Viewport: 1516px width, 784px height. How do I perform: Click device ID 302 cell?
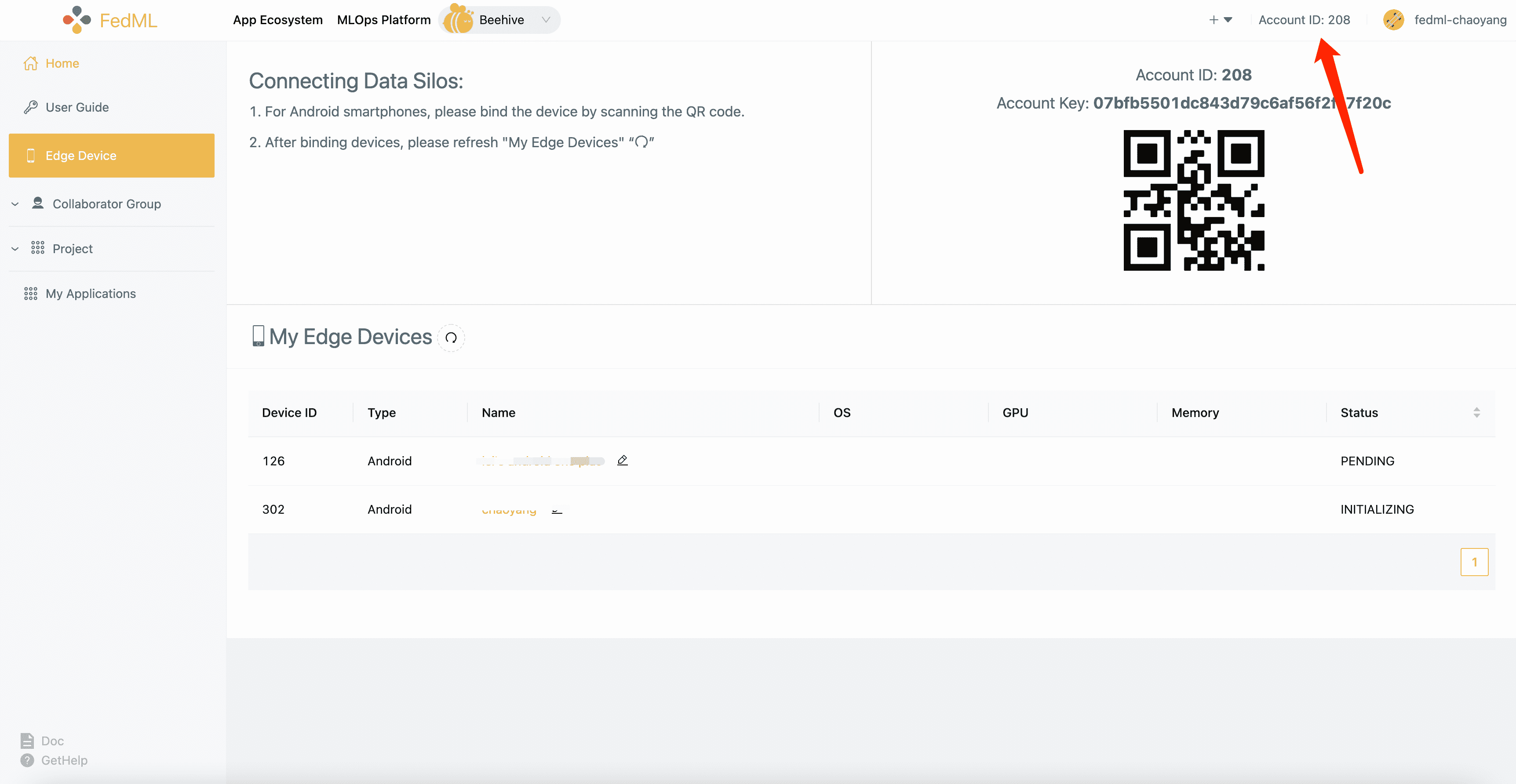click(x=273, y=509)
